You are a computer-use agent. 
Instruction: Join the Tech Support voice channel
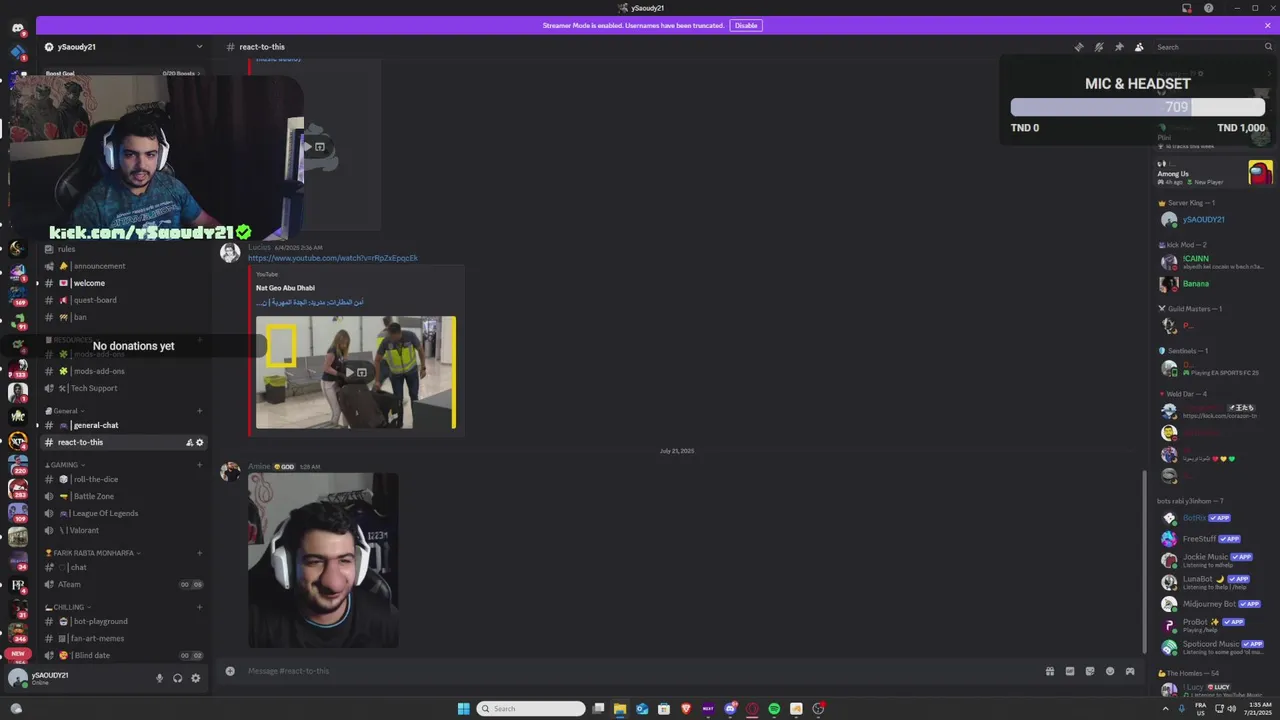[x=123, y=388]
